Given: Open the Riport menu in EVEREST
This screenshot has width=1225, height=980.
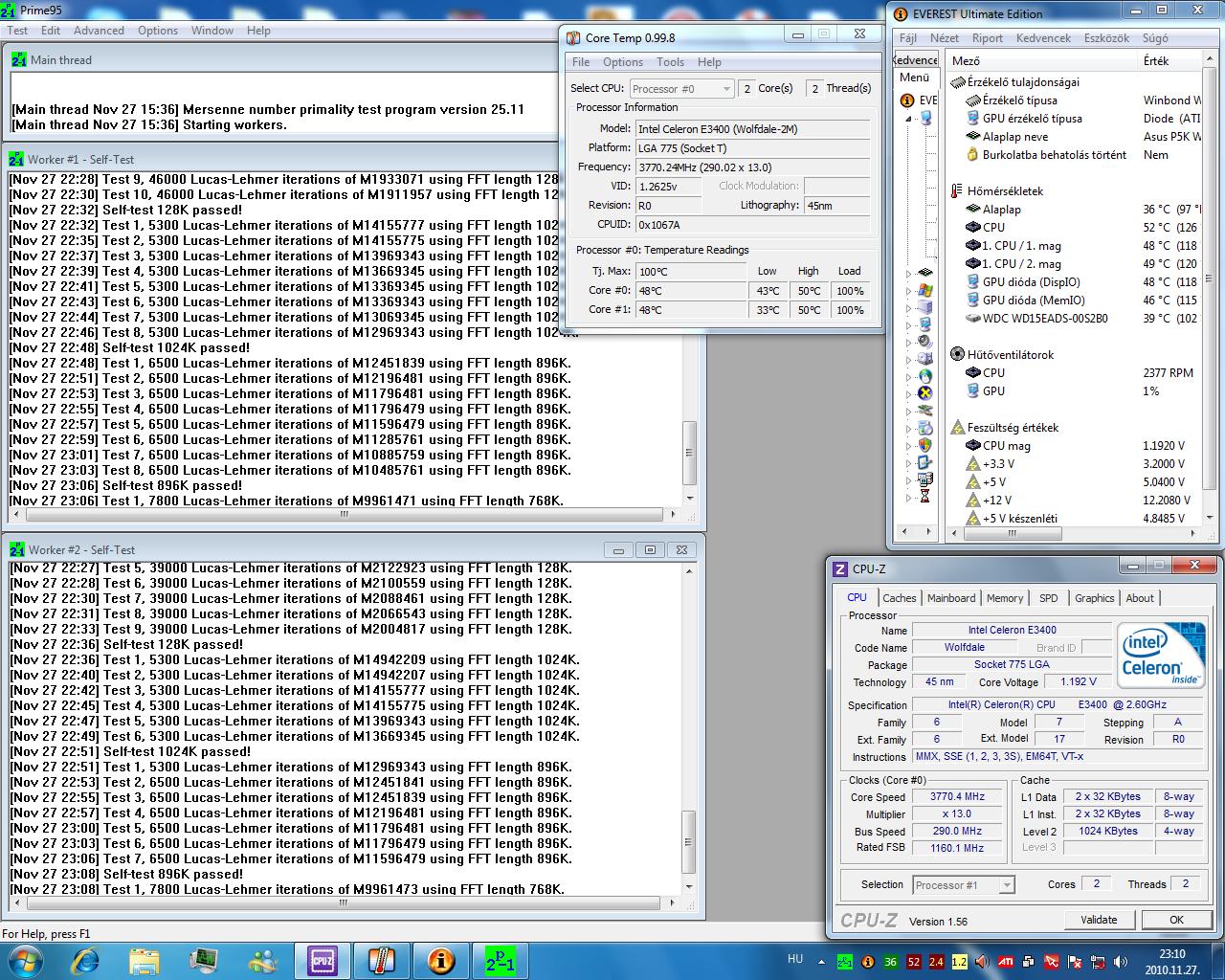Looking at the screenshot, I should click(x=987, y=37).
